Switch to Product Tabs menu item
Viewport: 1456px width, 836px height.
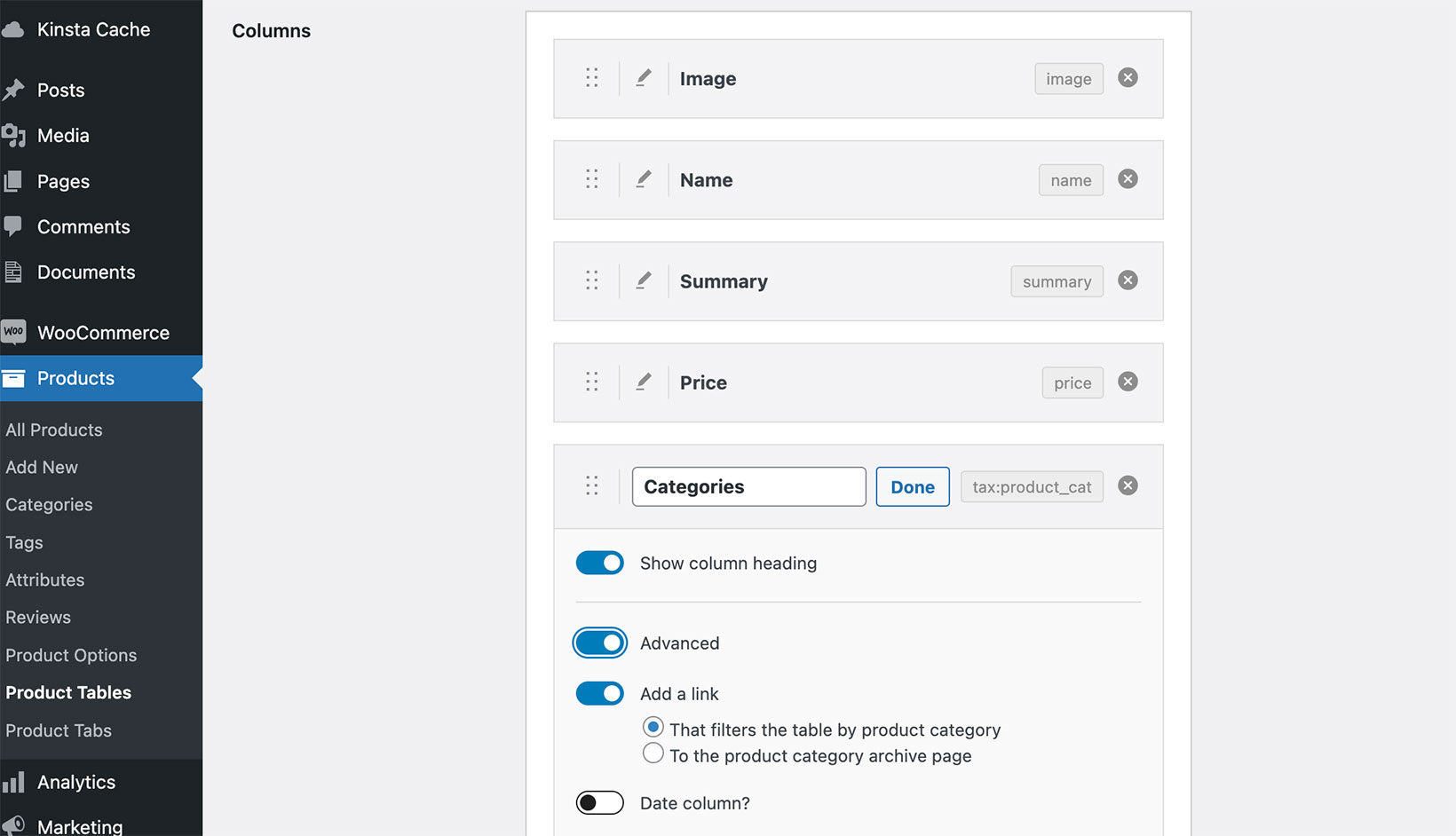tap(58, 730)
